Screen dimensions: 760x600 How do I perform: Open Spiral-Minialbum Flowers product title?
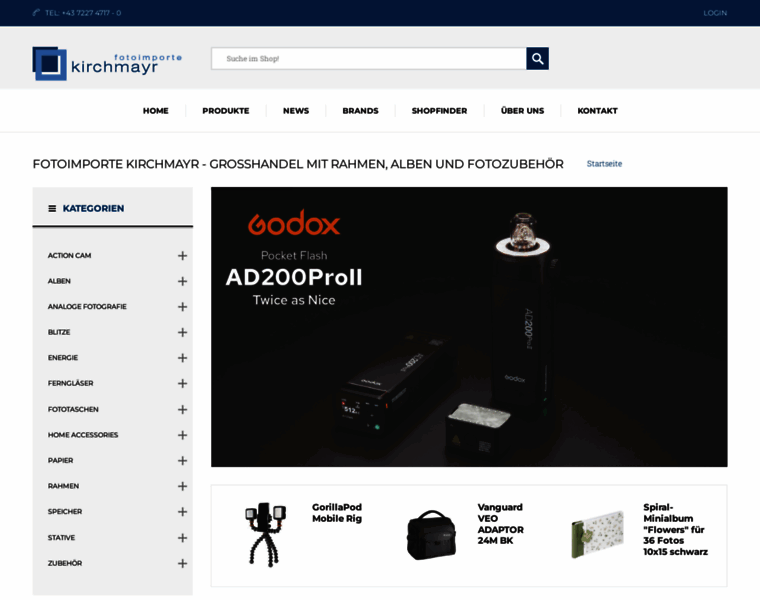pos(676,529)
